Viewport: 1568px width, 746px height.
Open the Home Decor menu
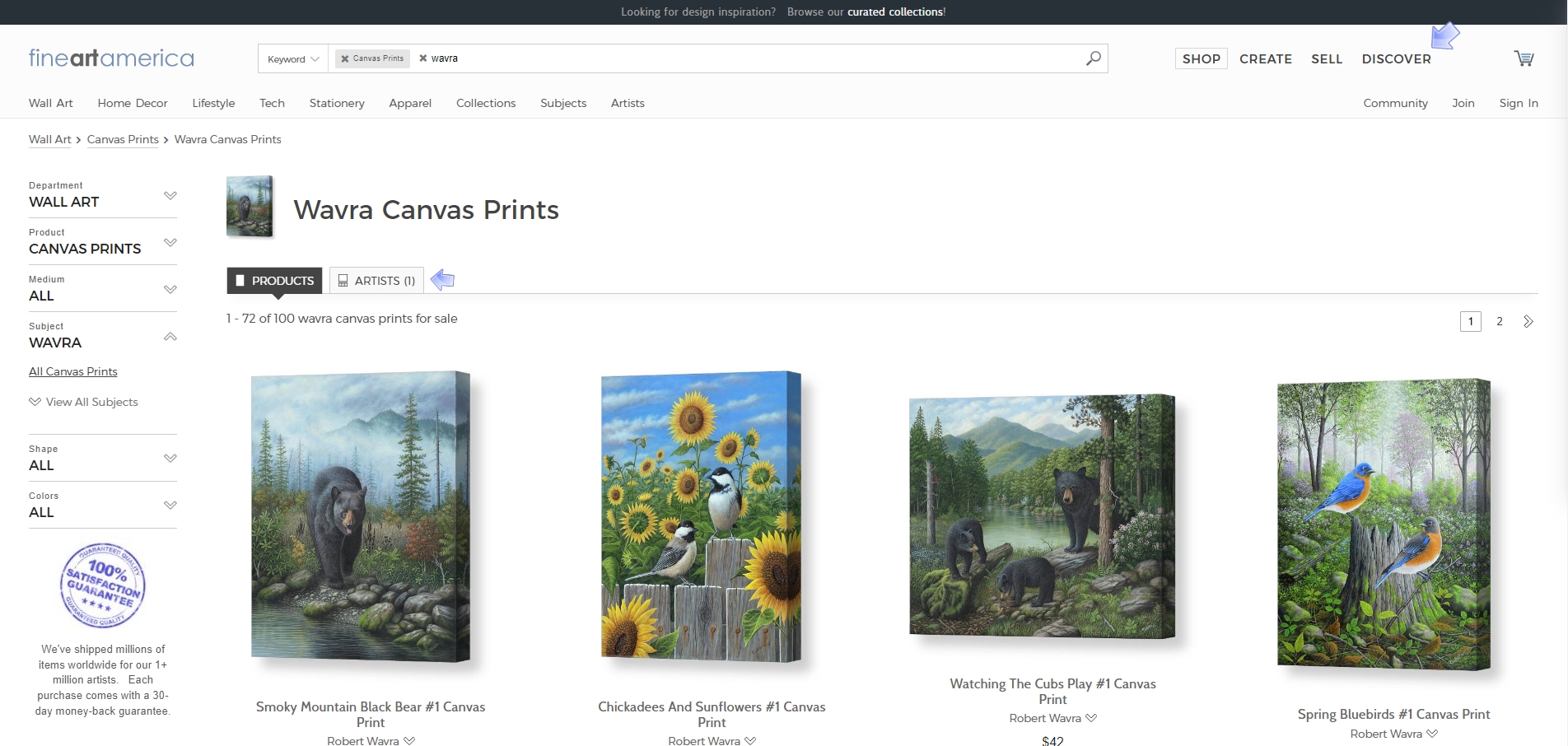point(133,103)
